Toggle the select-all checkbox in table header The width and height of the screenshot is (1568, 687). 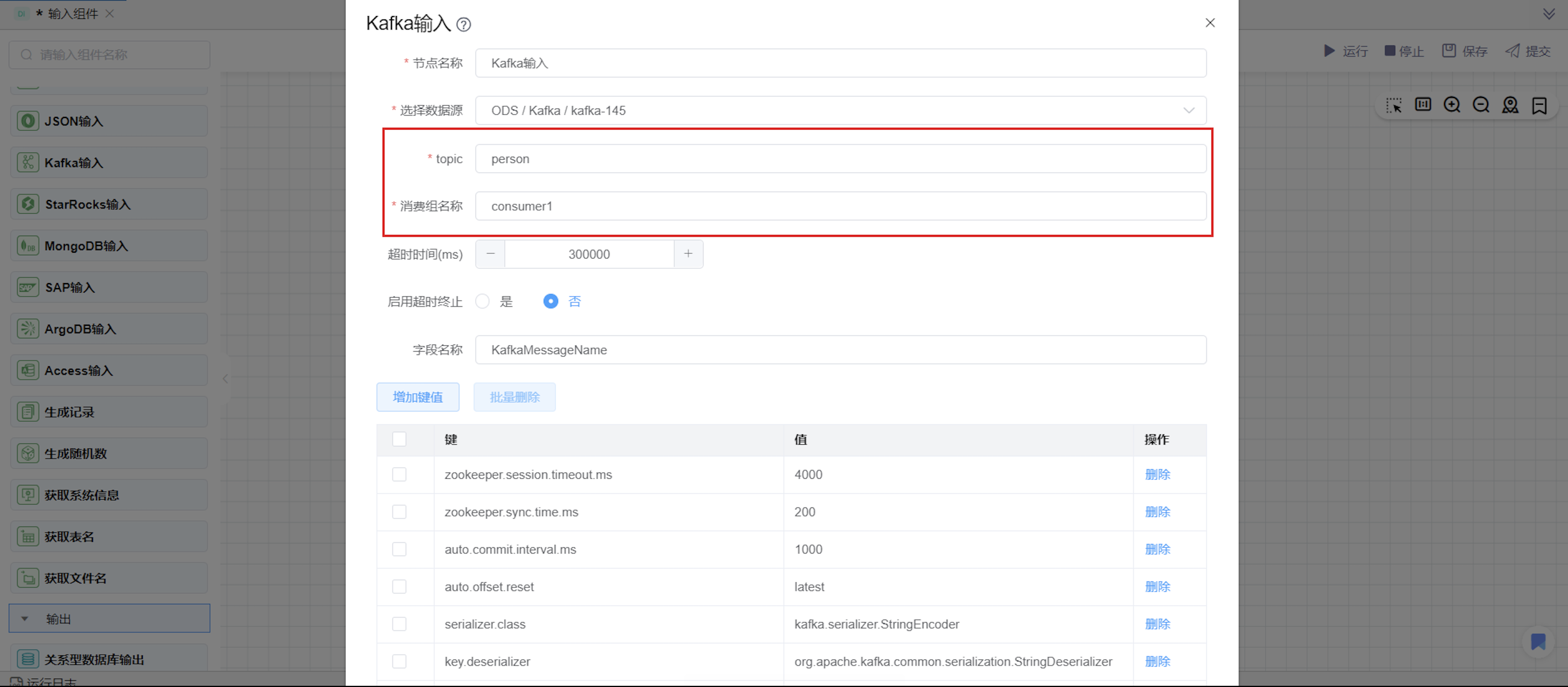click(399, 439)
